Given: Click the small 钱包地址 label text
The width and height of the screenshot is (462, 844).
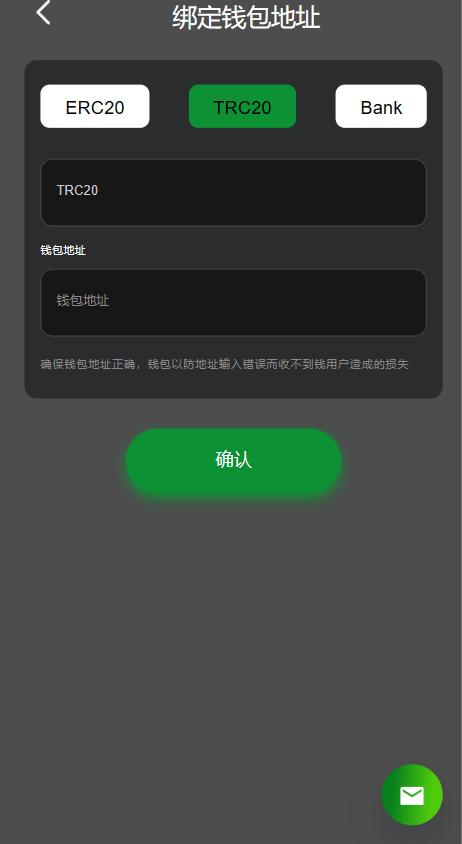Looking at the screenshot, I should [63, 250].
